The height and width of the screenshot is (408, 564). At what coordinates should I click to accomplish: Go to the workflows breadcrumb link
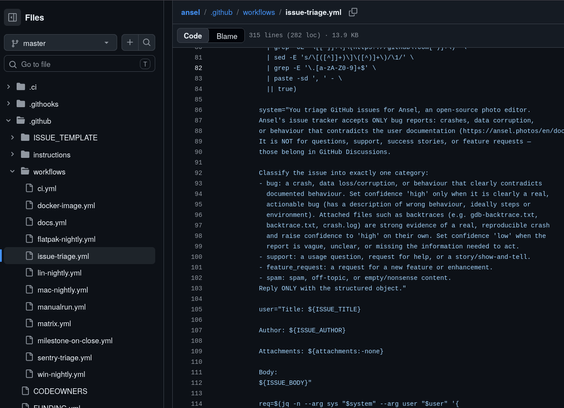259,13
